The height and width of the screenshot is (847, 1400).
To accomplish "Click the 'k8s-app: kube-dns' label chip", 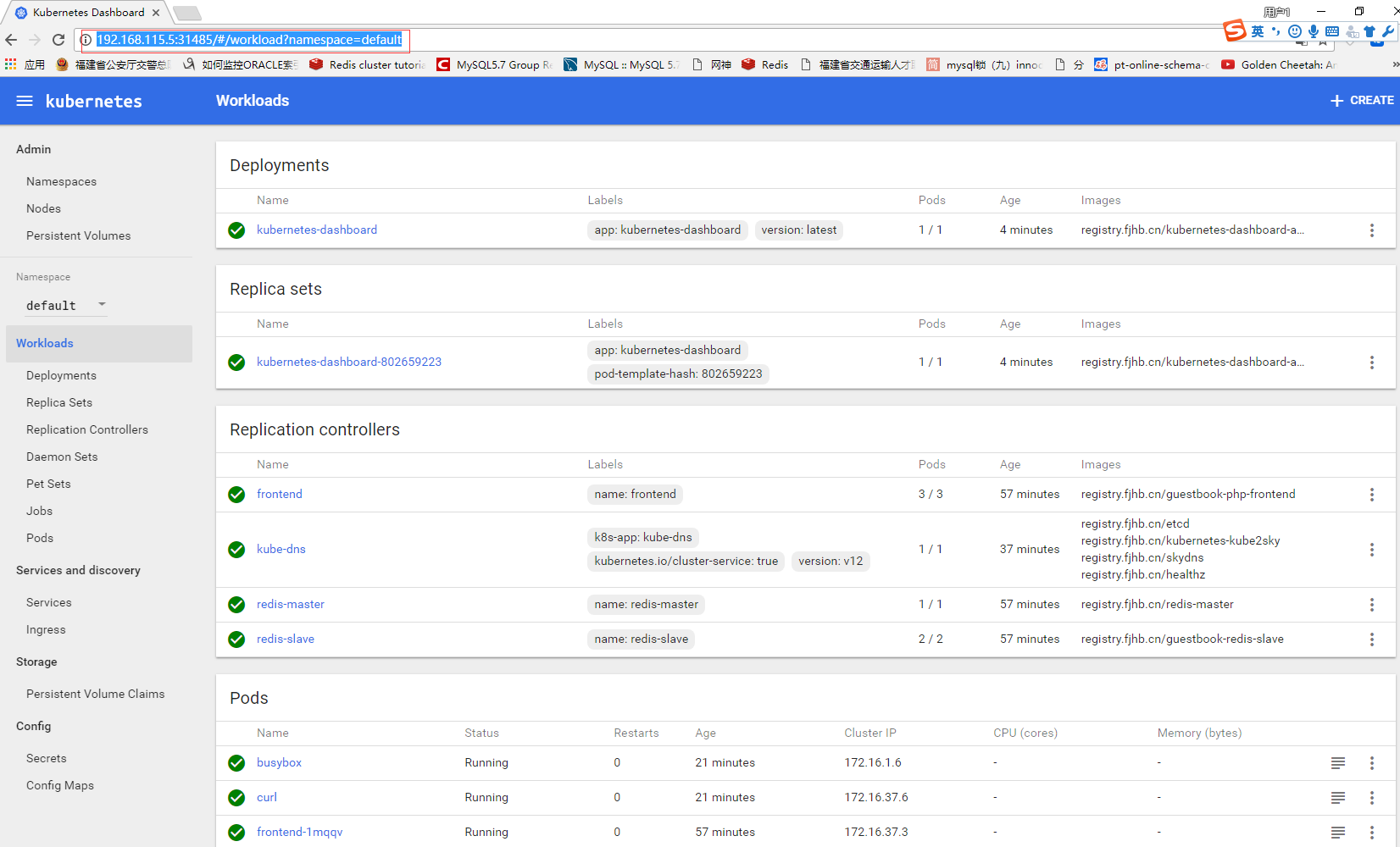I will 643,538.
